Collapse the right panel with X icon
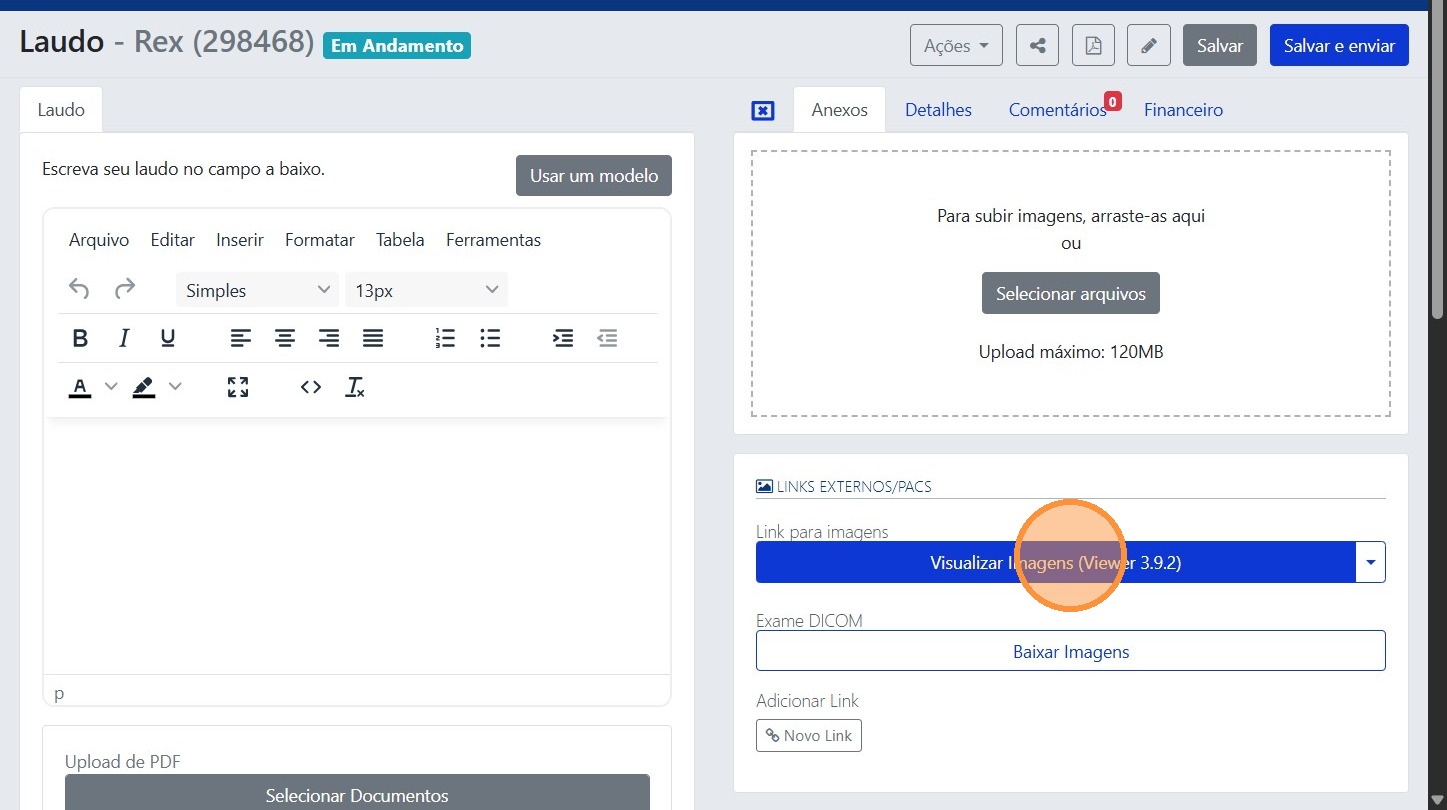Viewport: 1447px width, 810px height. pyautogui.click(x=762, y=111)
